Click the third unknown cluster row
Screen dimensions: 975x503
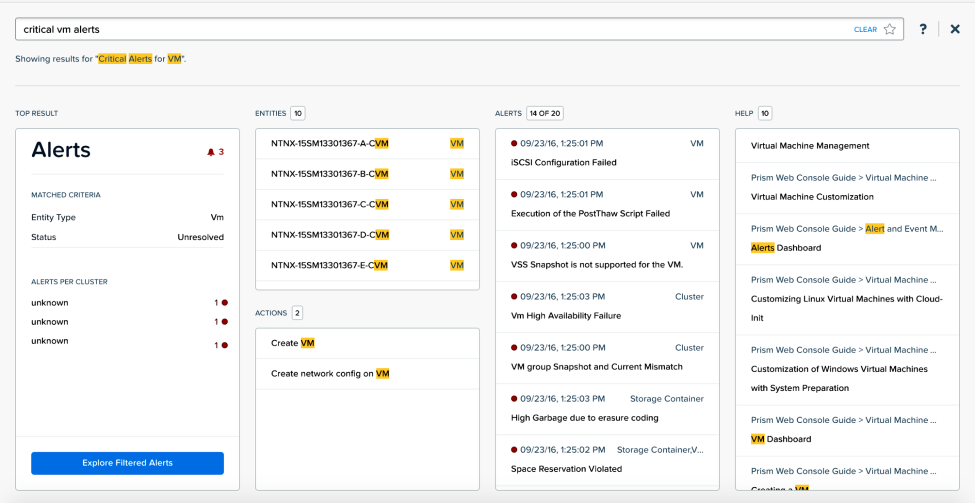(129, 342)
